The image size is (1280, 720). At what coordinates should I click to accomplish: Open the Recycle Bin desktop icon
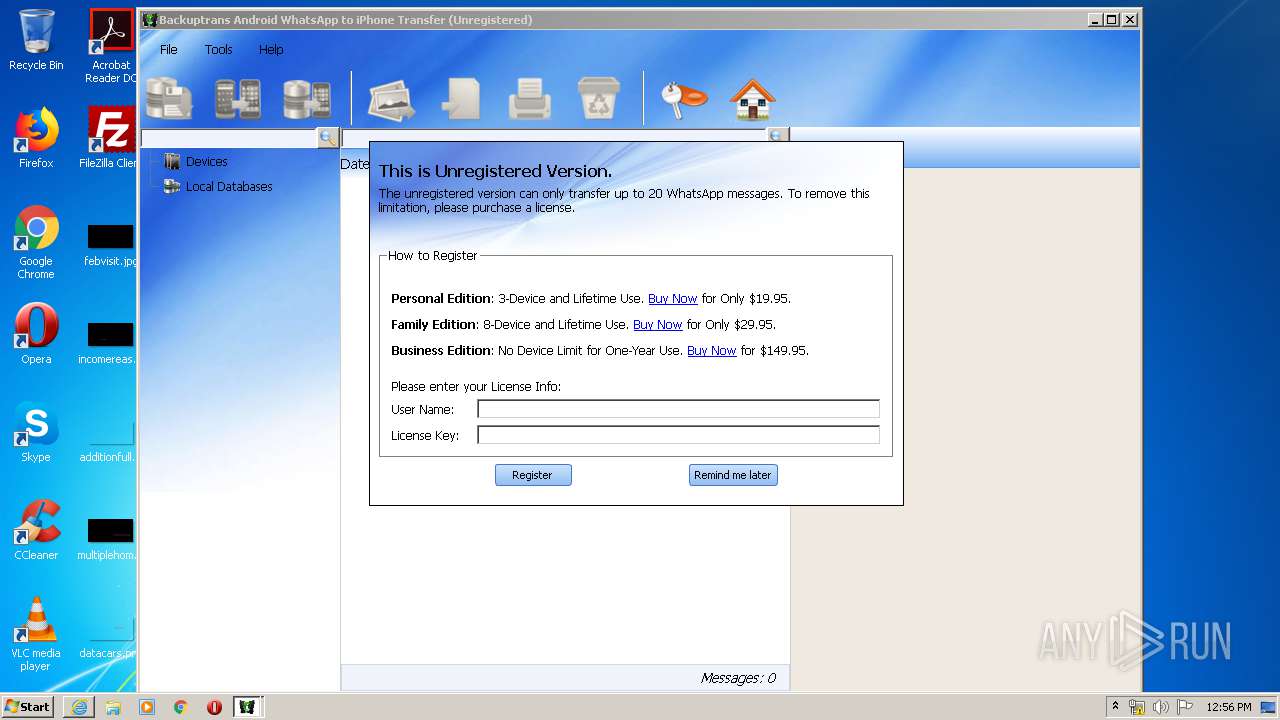36,40
